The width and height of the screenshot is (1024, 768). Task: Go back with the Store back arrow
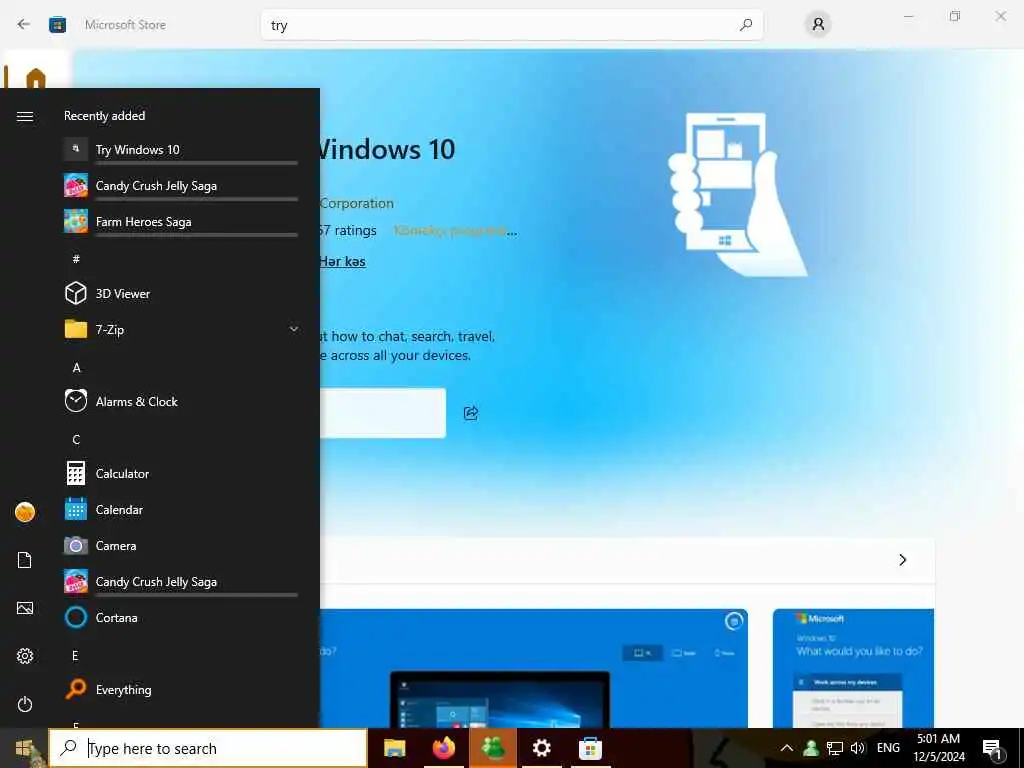click(24, 25)
